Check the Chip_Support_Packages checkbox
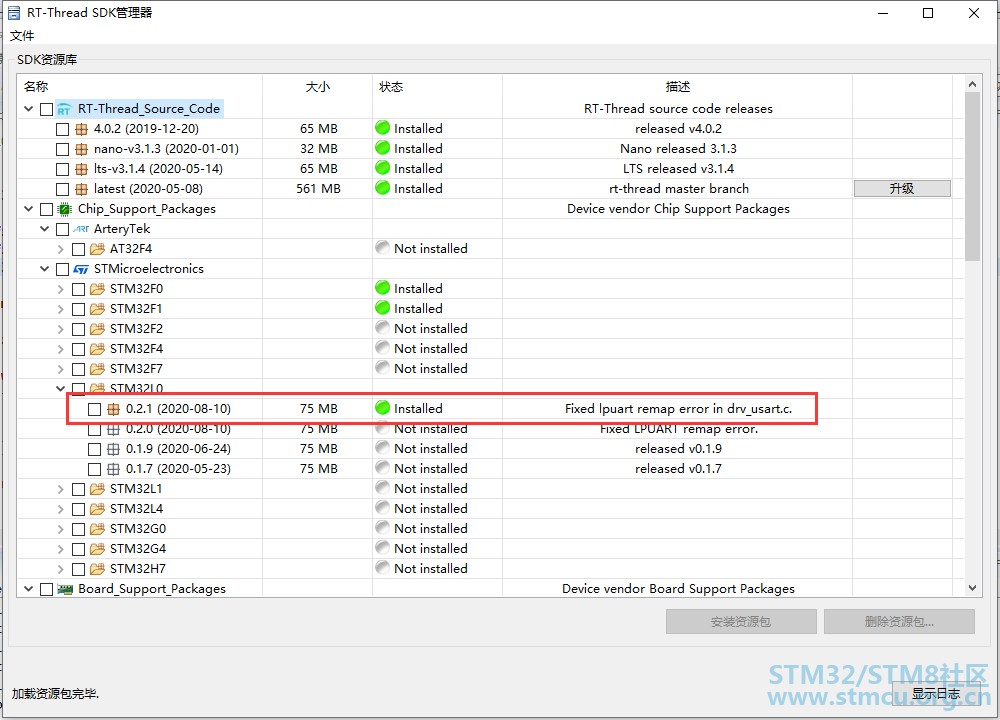 [x=46, y=209]
